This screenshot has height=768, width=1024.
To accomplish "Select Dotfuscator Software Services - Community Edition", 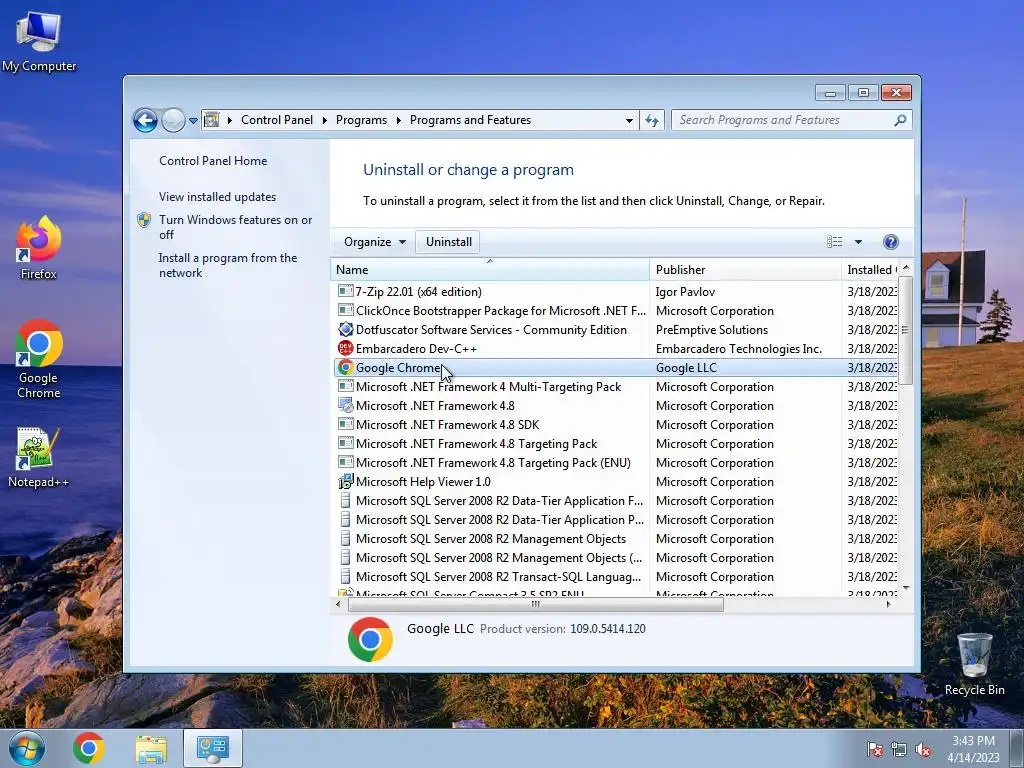I will click(x=491, y=330).
